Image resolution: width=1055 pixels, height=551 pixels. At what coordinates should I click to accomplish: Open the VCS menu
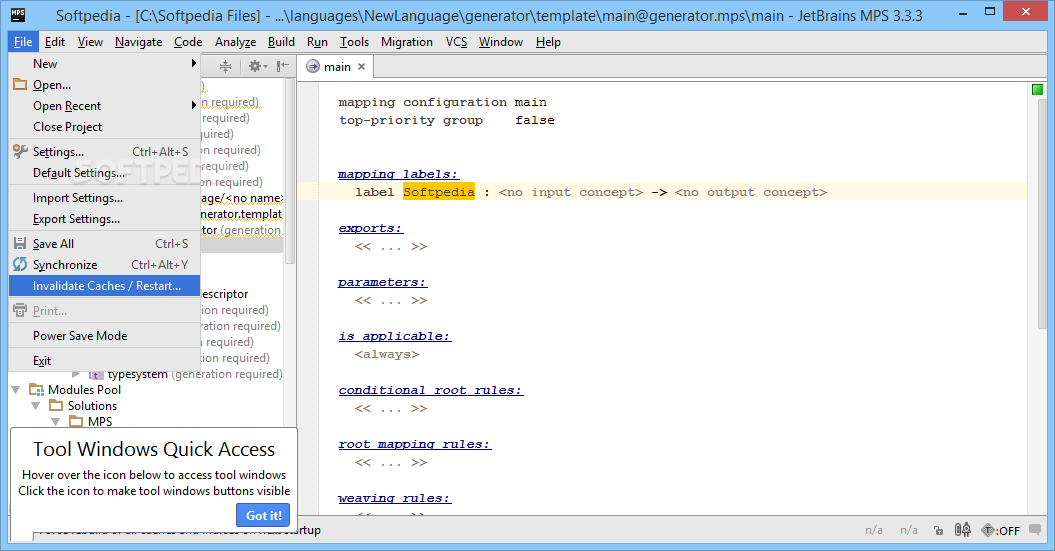pos(456,42)
